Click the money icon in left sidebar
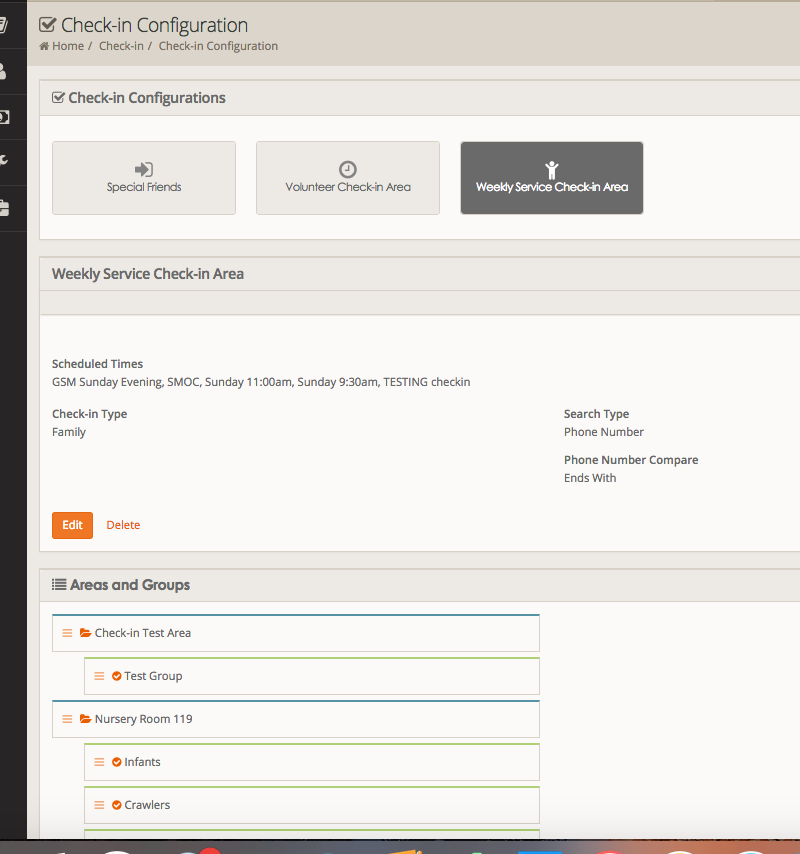The height and width of the screenshot is (854, 800). [x=5, y=117]
